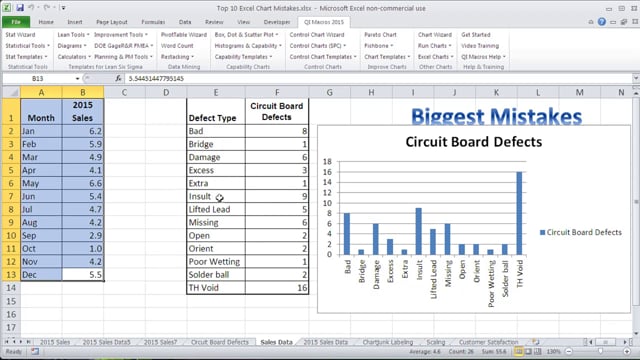Expand Control Charts (SPC) dropdown
The width and height of the screenshot is (640, 360).
[x=318, y=46]
